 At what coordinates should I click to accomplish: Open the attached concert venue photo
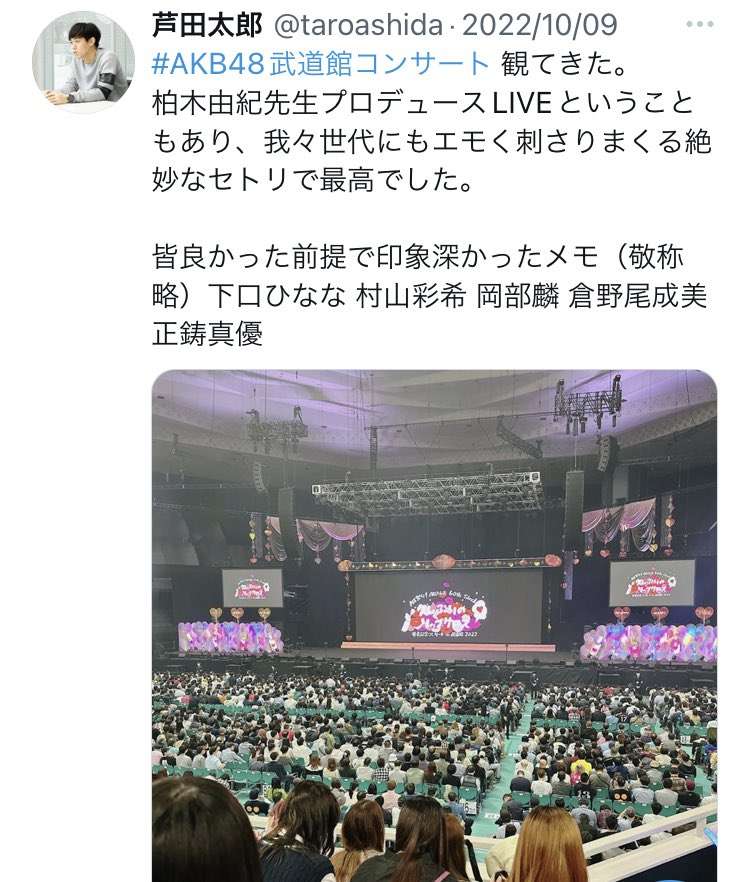pos(434,626)
